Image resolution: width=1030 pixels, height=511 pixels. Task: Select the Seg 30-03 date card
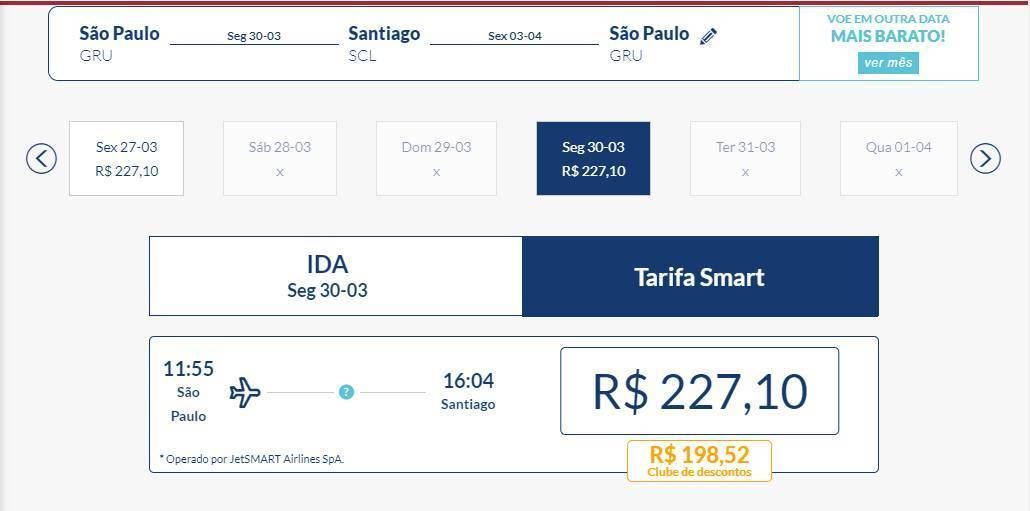593,158
